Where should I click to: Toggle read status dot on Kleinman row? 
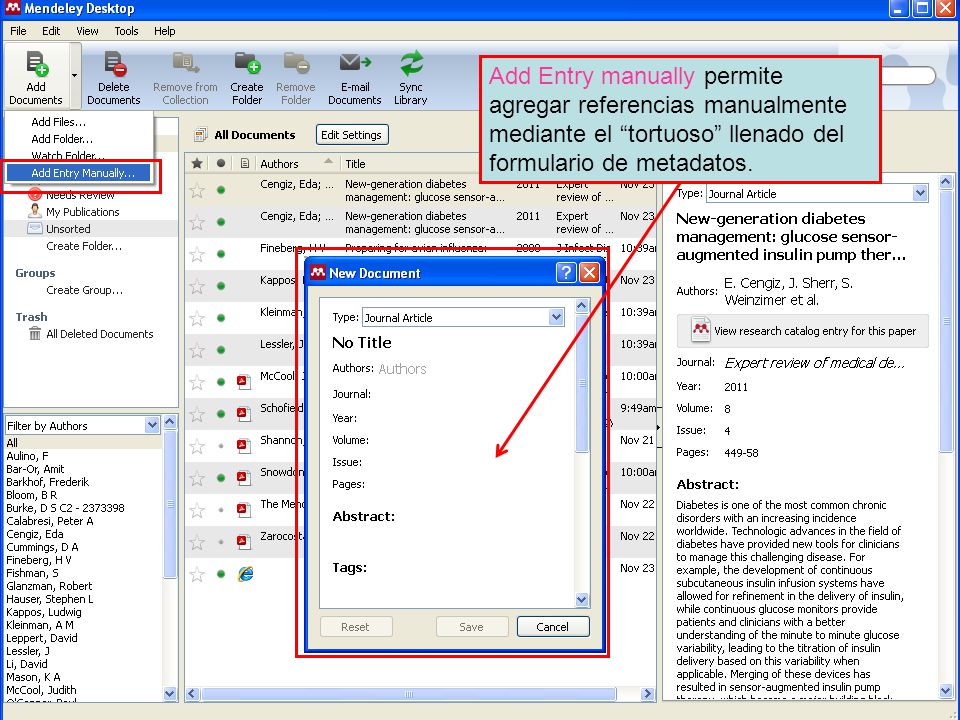click(x=221, y=318)
